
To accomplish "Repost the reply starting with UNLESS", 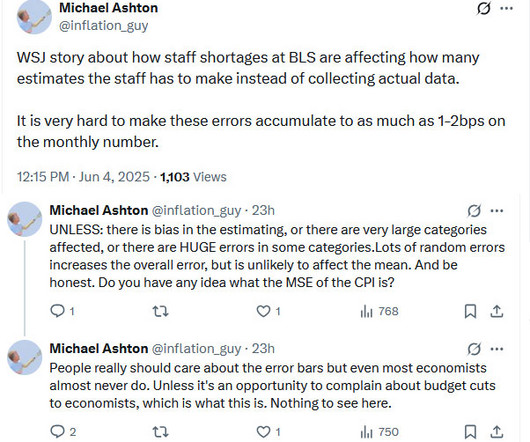I will click(x=160, y=311).
